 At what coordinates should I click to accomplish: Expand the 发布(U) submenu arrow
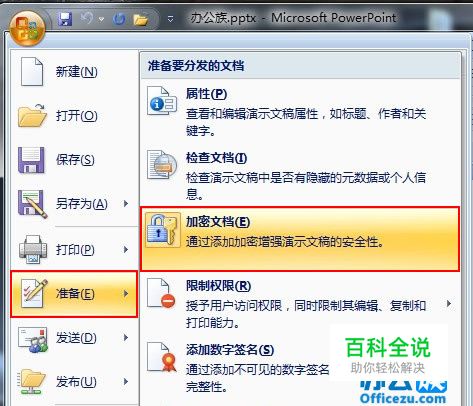[x=126, y=382]
